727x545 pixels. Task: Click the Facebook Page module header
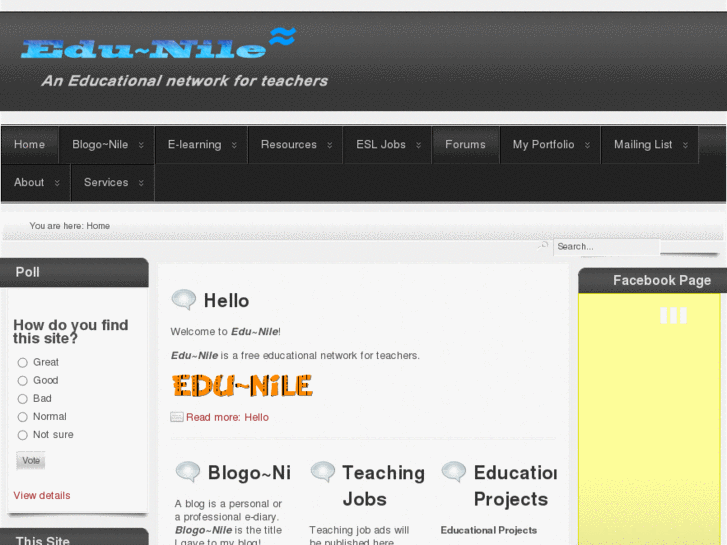652,280
